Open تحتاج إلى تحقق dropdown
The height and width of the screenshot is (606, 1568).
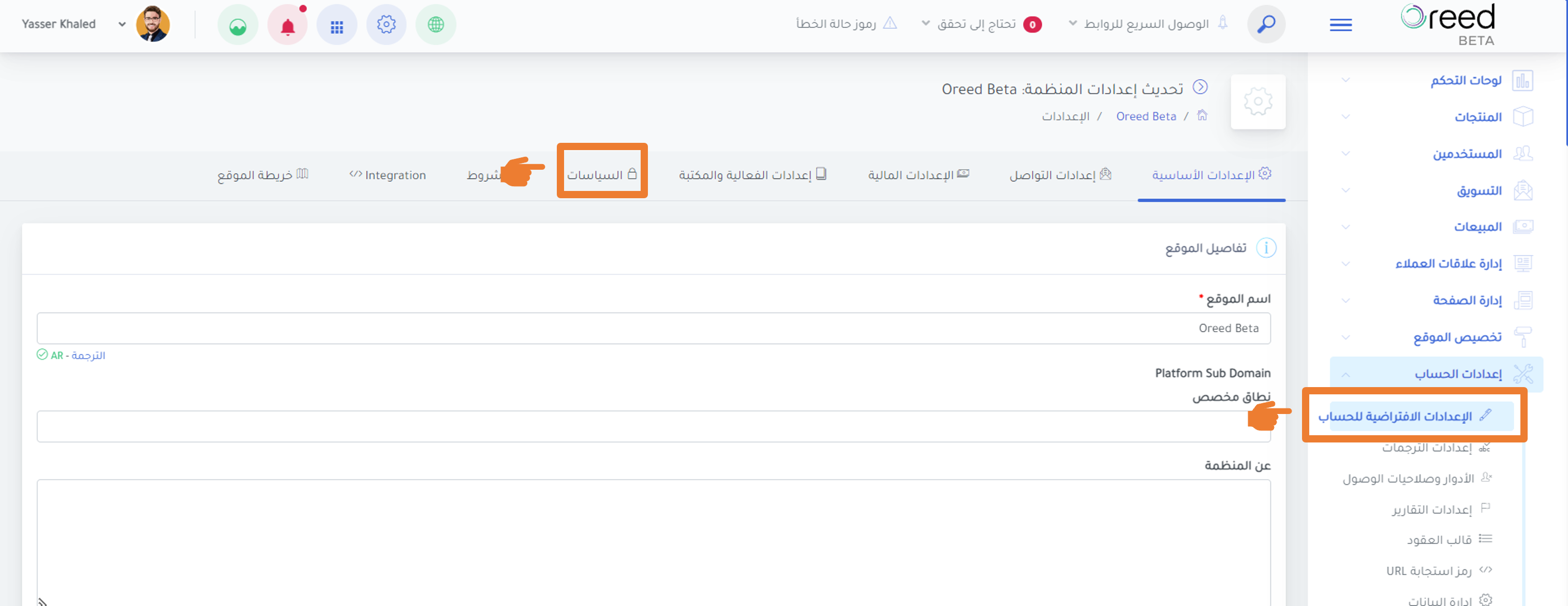pyautogui.click(x=981, y=24)
